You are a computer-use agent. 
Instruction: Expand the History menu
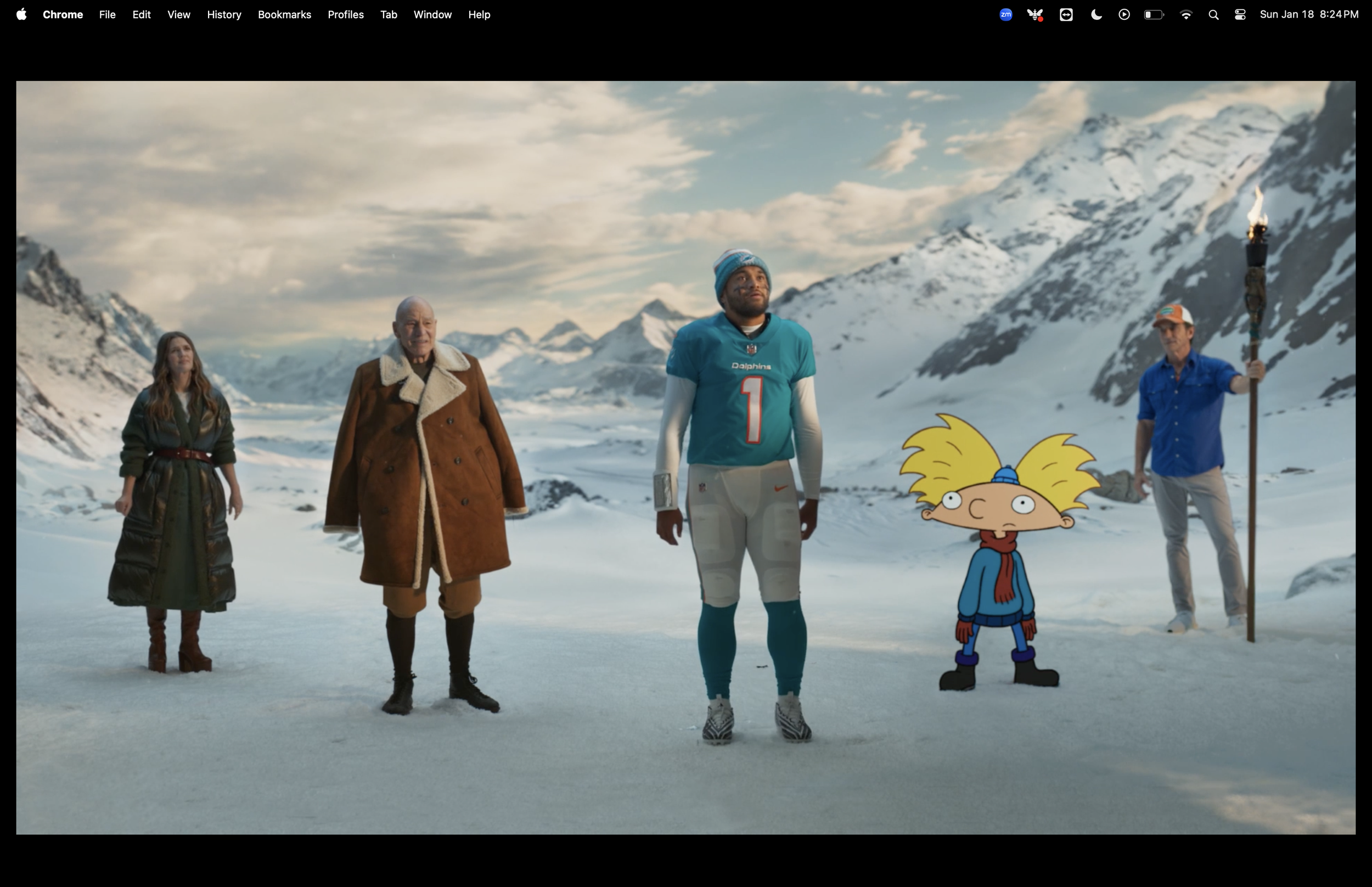click(x=224, y=14)
